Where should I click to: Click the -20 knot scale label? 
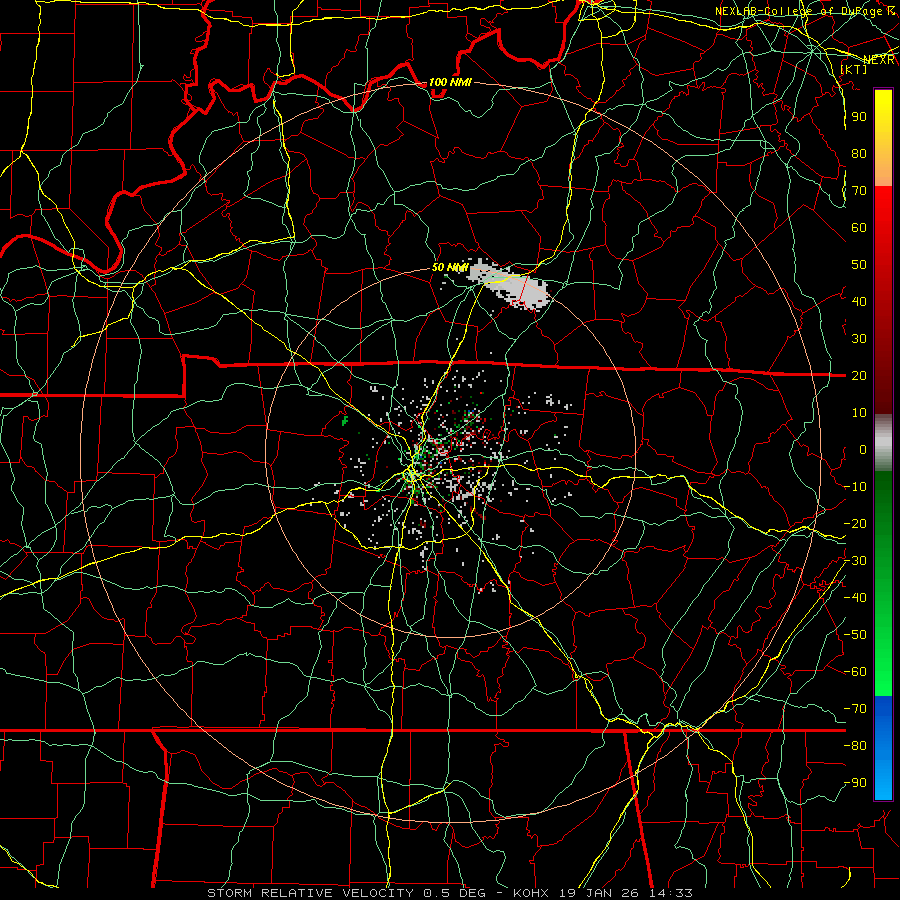[x=856, y=523]
